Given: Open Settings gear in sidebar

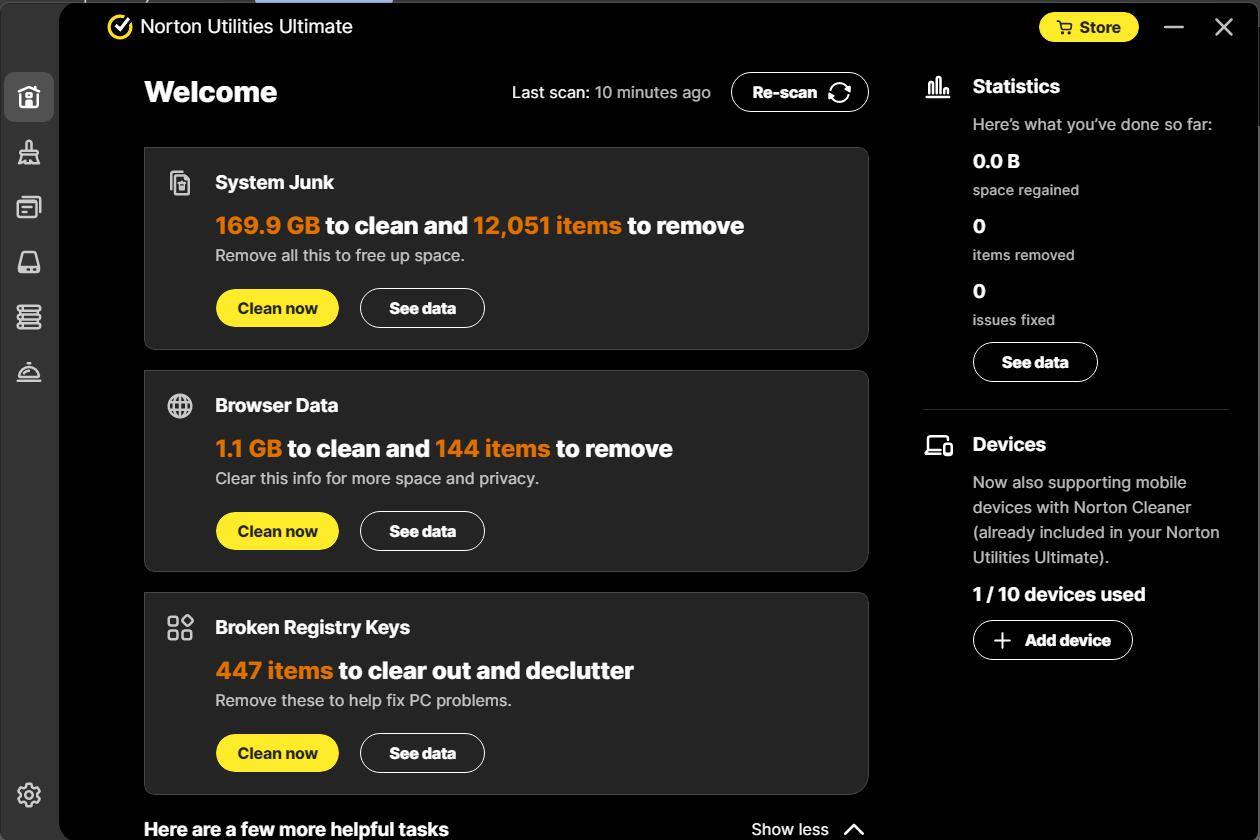Looking at the screenshot, I should tap(29, 795).
